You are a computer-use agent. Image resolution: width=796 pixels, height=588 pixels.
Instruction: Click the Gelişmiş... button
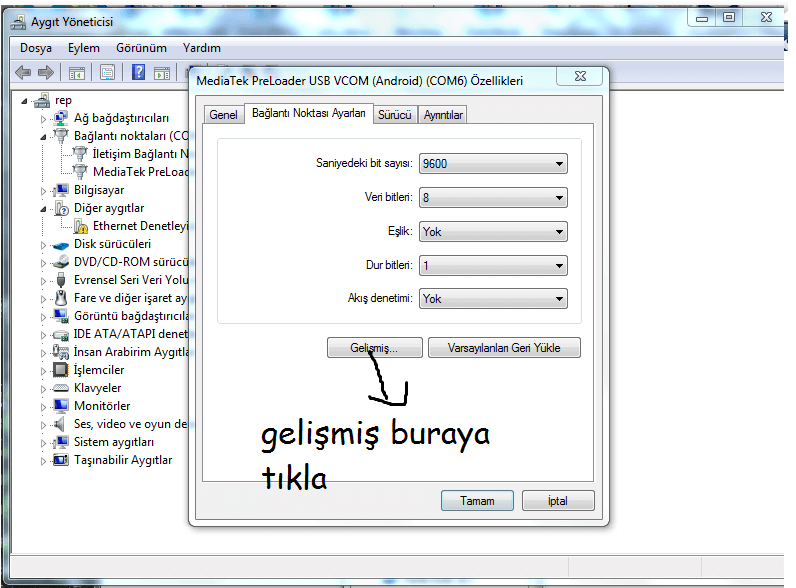tap(374, 348)
